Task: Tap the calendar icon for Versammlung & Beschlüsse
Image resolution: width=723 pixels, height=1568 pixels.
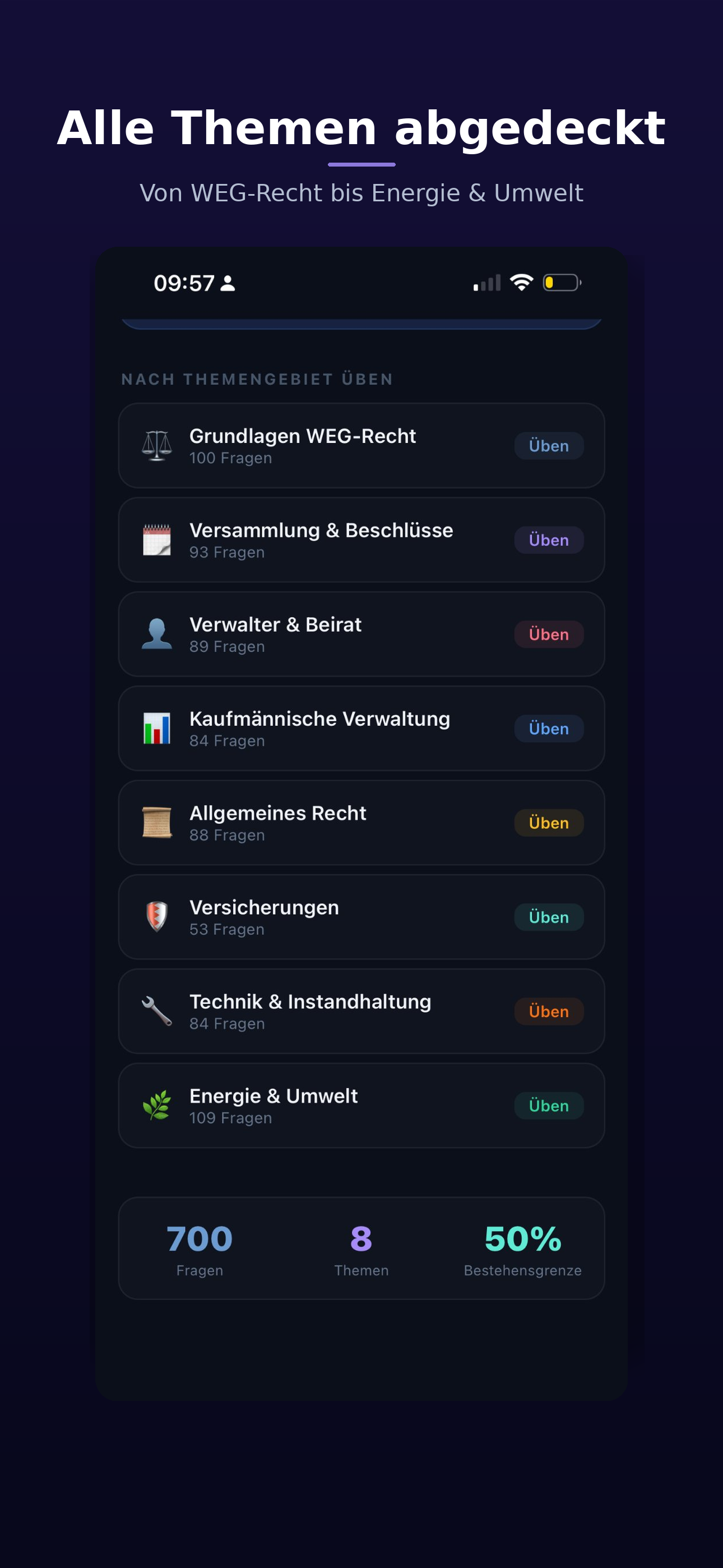Action: pos(156,541)
